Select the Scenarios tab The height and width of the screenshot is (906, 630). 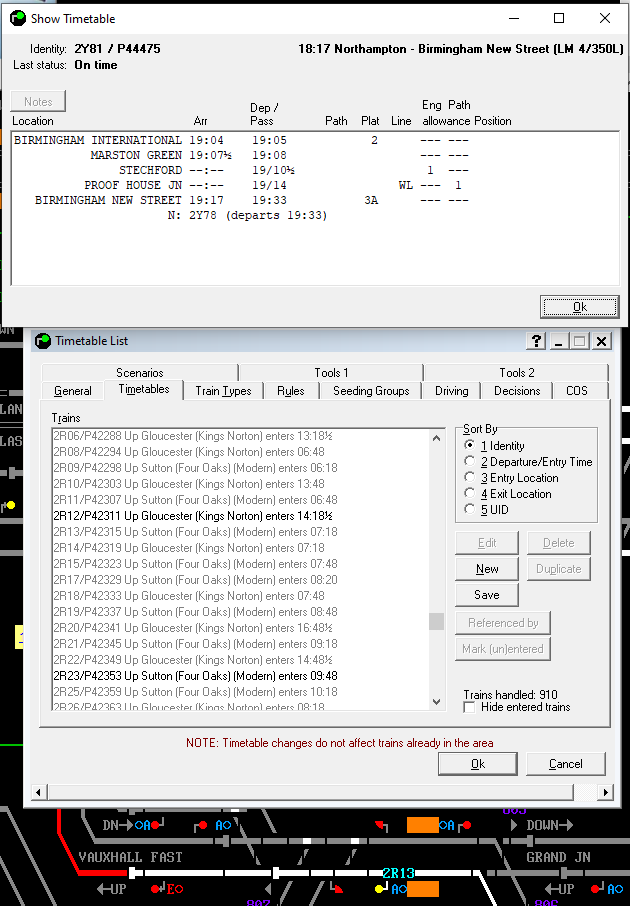[140, 373]
